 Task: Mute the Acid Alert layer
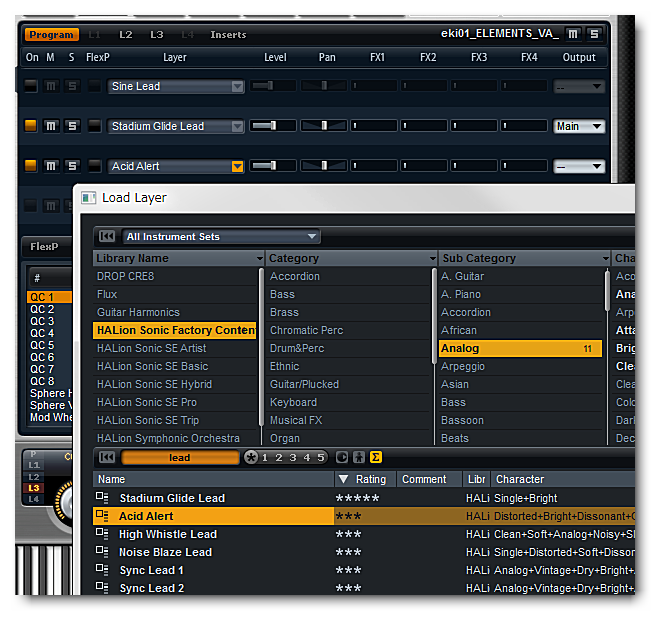pyautogui.click(x=51, y=166)
